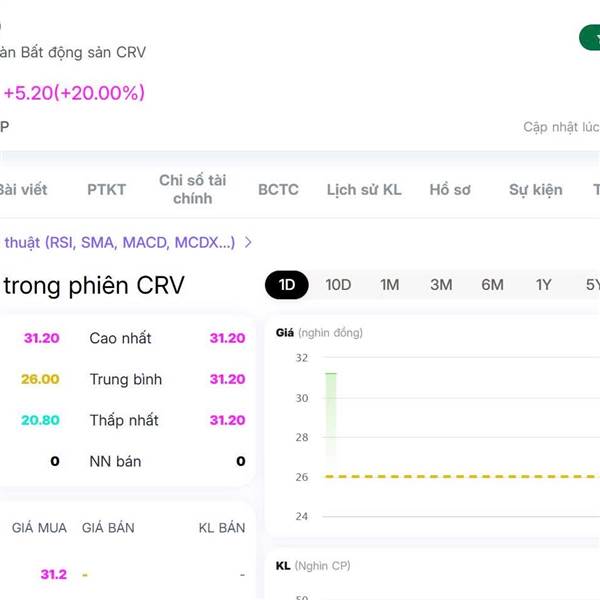Viewport: 600px width, 600px height.
Task: Switch chart to 3M range
Action: point(441,285)
